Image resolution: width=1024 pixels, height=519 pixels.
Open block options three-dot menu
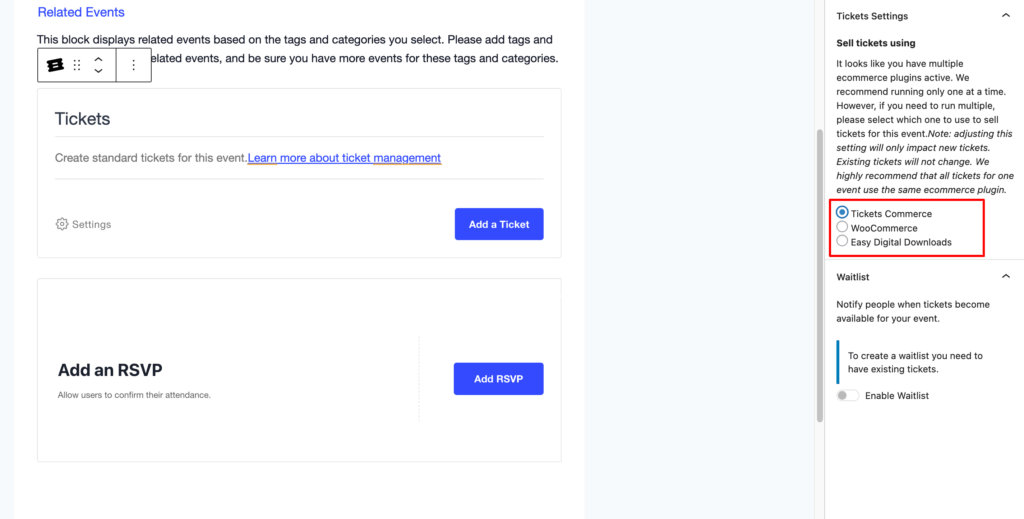click(x=133, y=65)
